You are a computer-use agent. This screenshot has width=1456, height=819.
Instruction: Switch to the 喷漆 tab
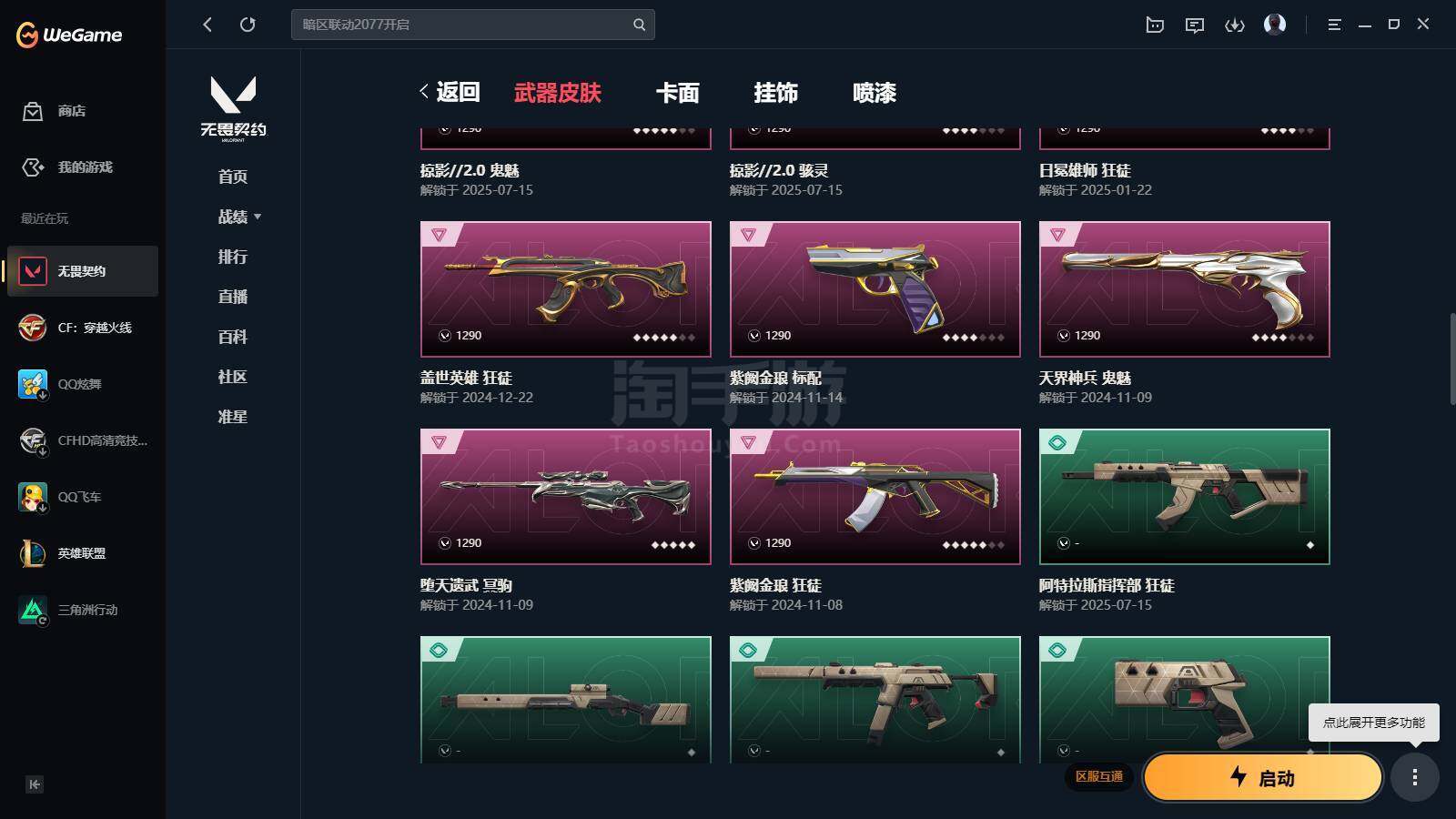[875, 93]
